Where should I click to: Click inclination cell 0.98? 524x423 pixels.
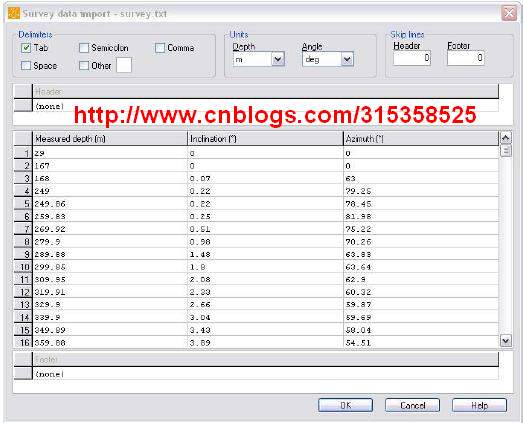click(265, 242)
